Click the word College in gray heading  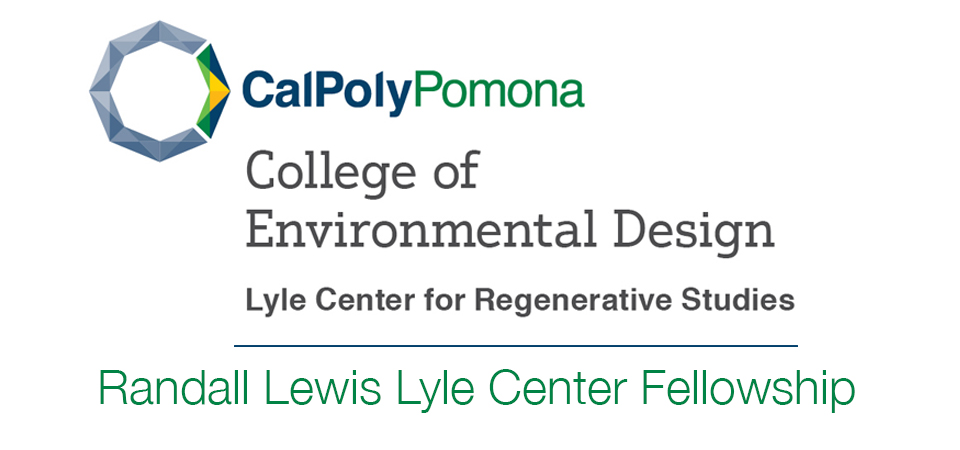coord(331,174)
